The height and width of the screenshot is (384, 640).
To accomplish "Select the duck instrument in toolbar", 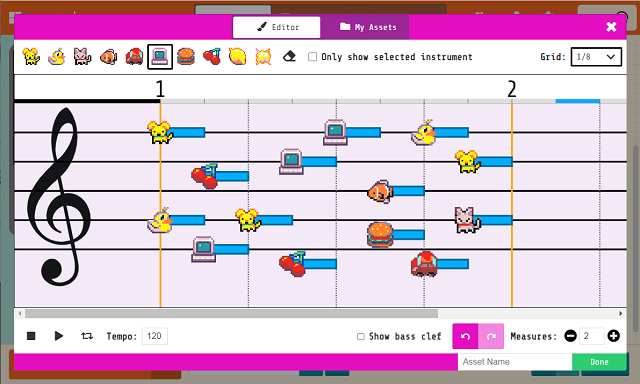I will pyautogui.click(x=57, y=56).
